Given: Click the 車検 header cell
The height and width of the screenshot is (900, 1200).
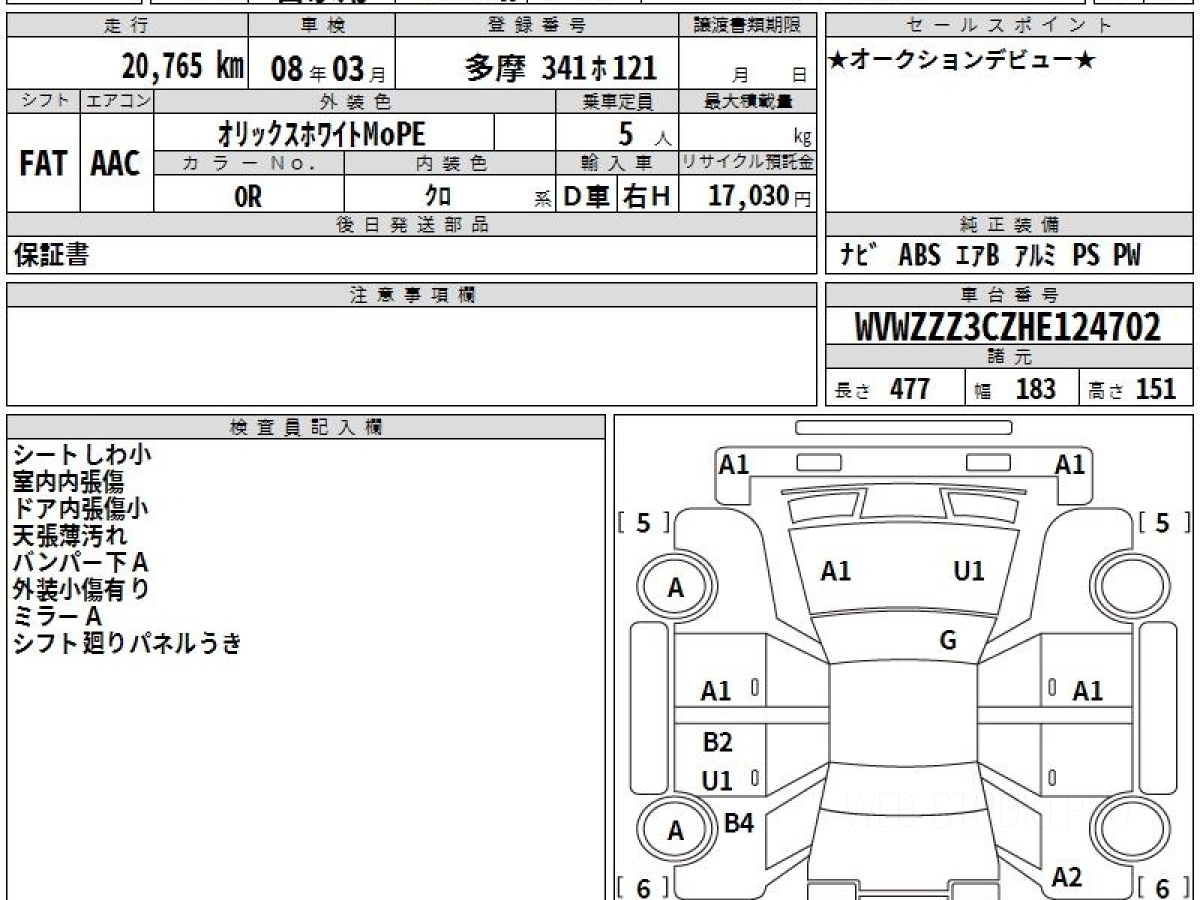Looking at the screenshot, I should [x=320, y=26].
